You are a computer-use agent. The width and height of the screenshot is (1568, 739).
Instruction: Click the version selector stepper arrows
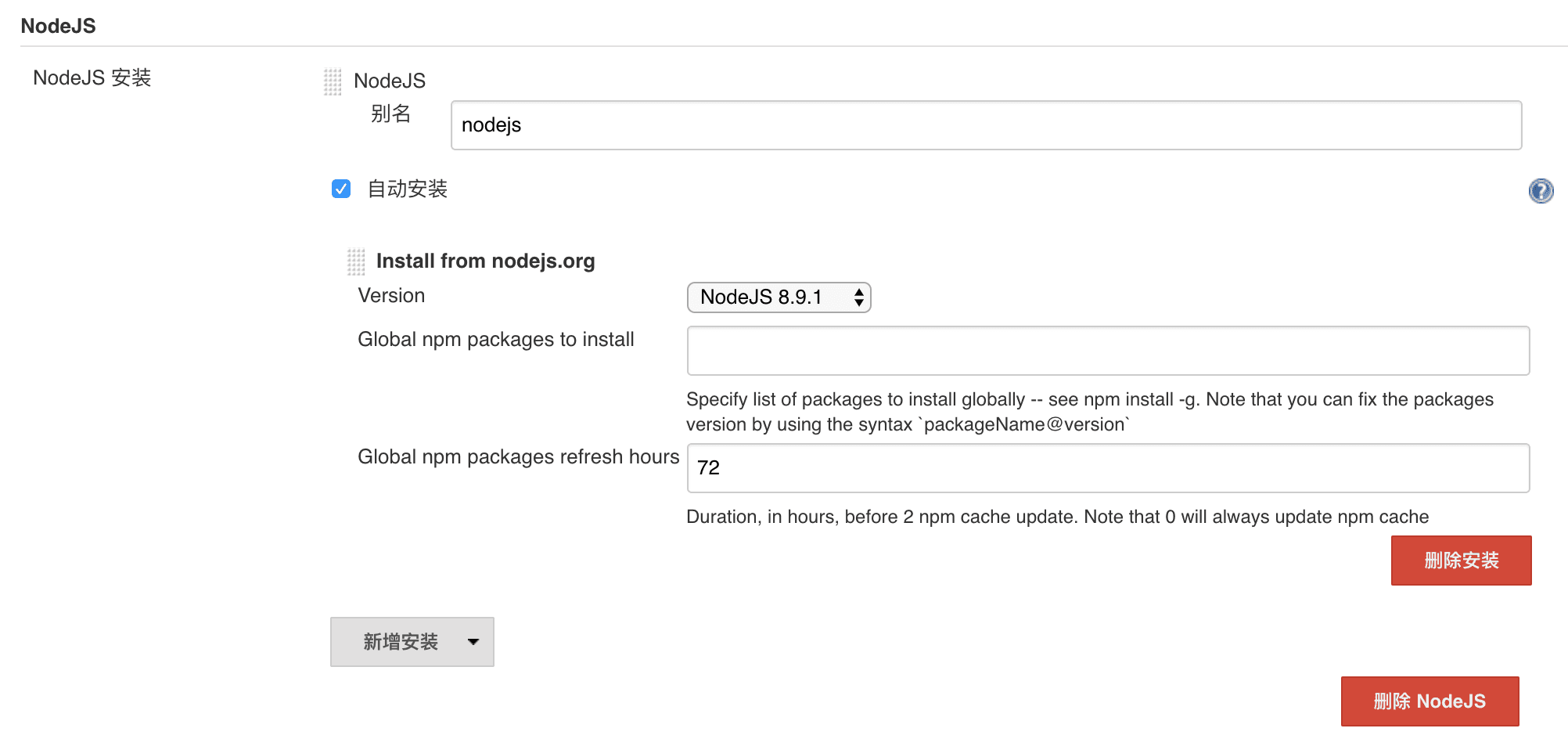click(x=858, y=297)
